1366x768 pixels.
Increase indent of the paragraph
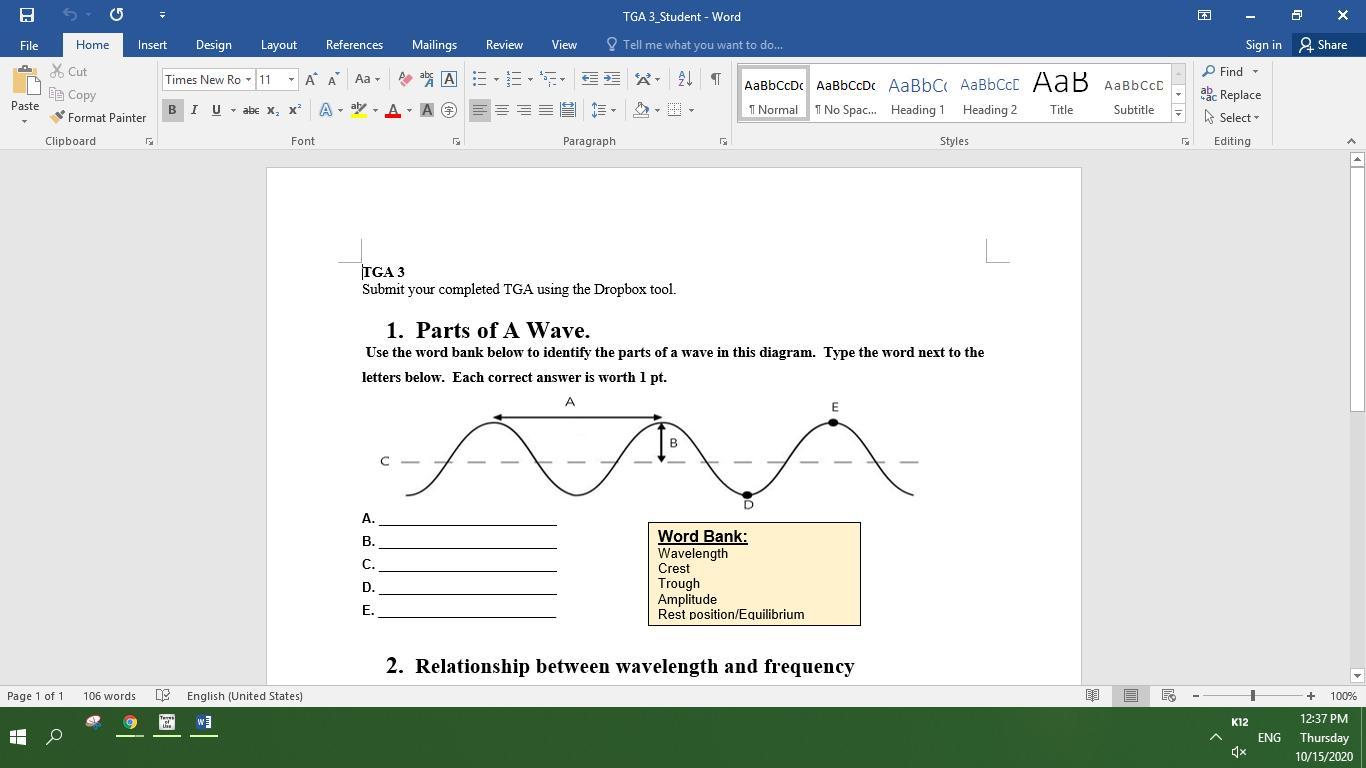point(612,79)
